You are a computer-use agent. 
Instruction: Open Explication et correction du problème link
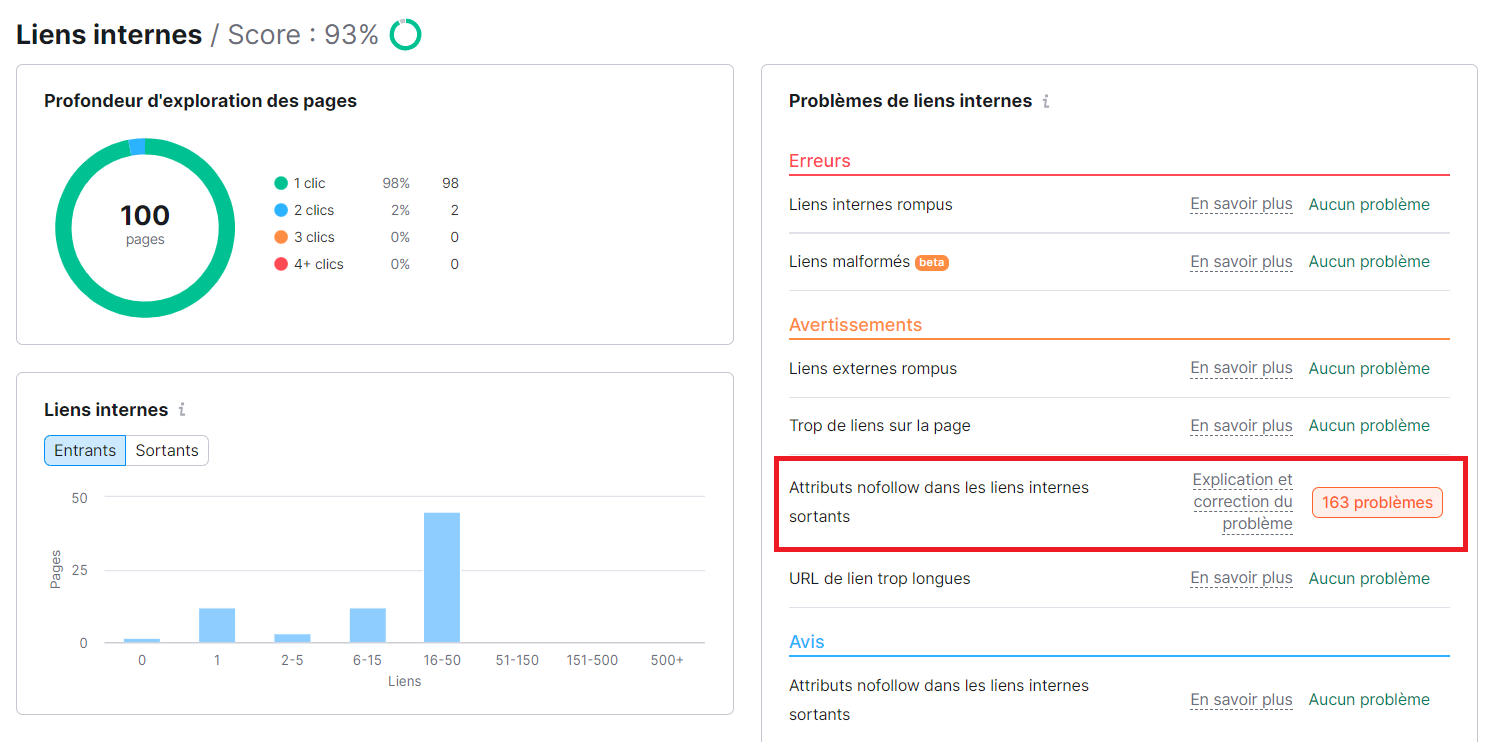click(x=1243, y=502)
